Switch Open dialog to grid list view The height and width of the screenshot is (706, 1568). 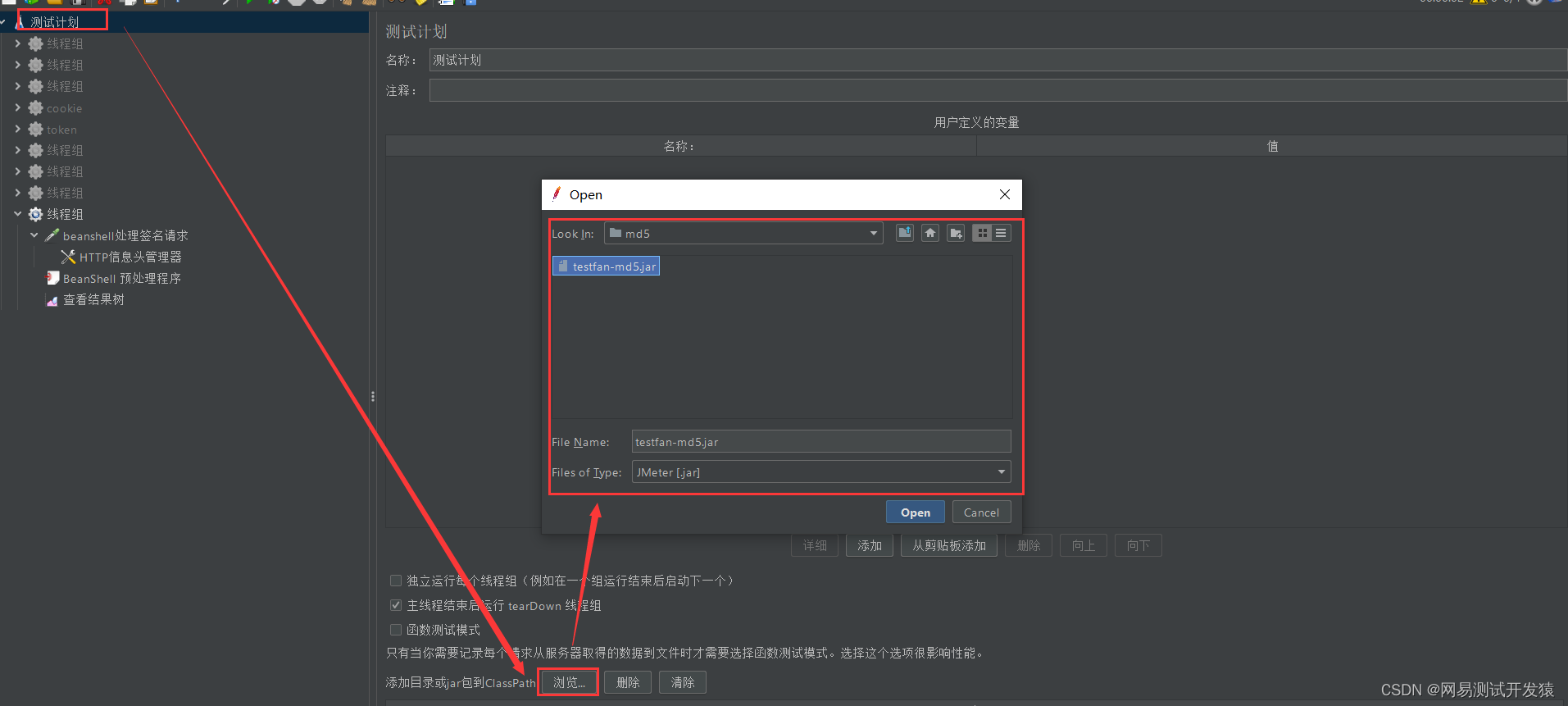click(982, 233)
